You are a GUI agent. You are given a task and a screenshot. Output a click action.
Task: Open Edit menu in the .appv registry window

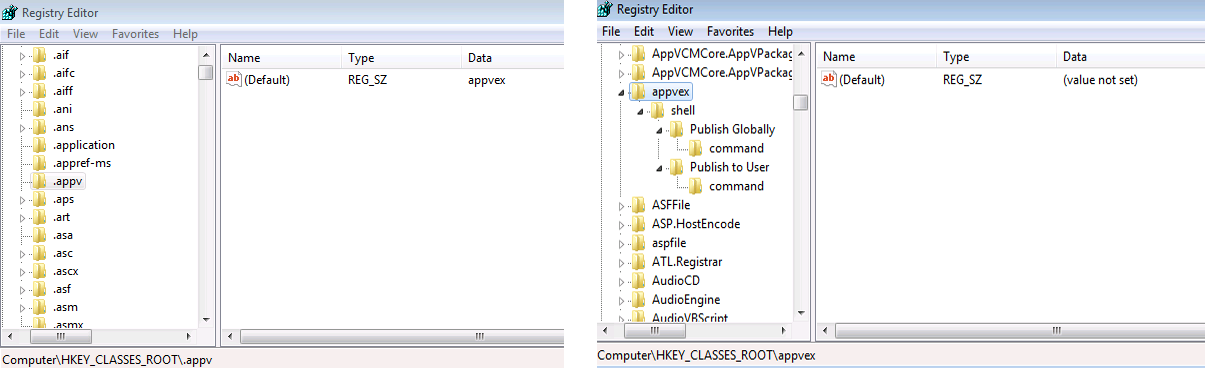49,34
